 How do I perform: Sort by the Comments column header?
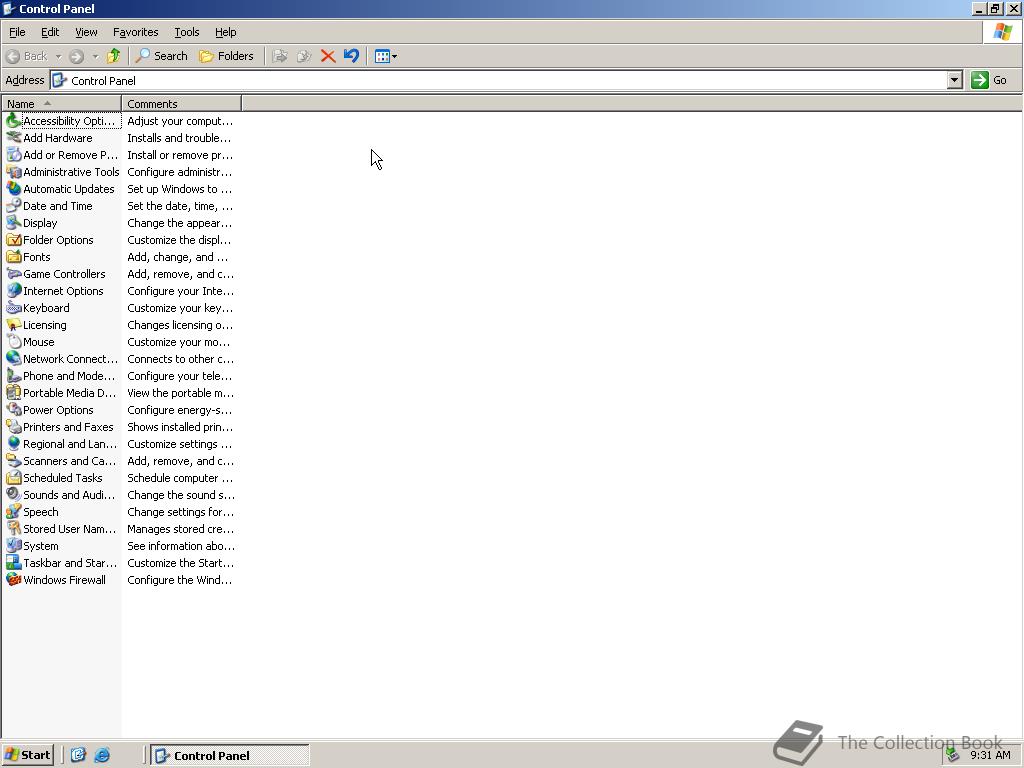[x=181, y=103]
